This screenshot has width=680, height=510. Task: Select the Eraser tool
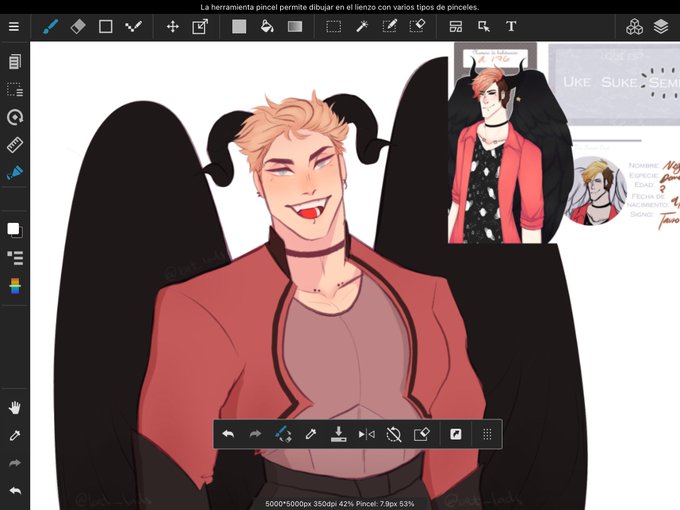point(78,26)
